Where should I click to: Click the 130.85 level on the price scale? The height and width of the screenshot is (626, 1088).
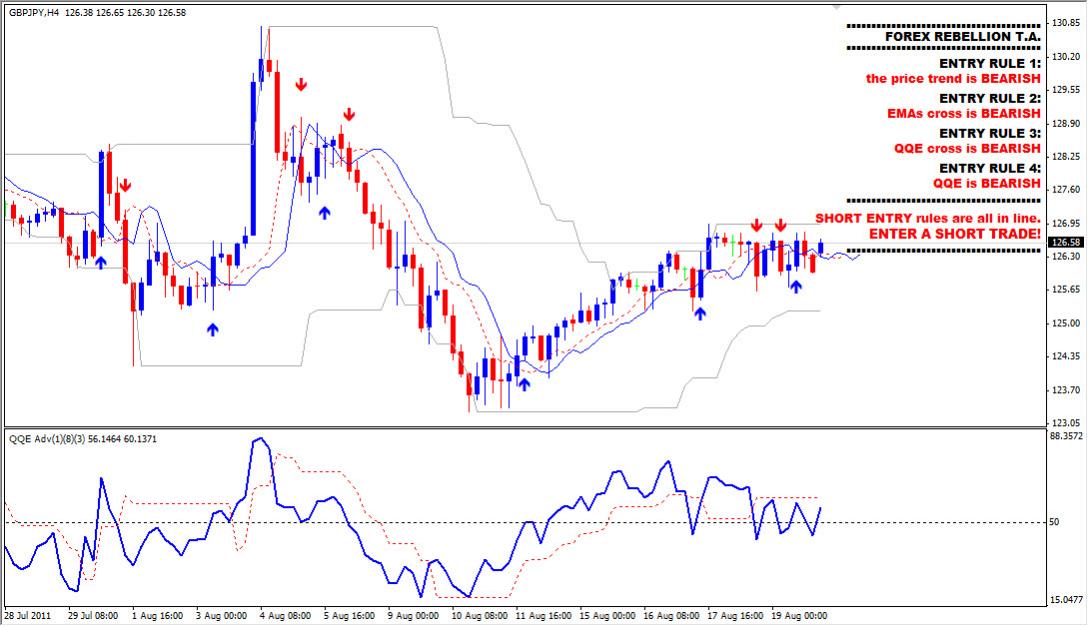click(x=1065, y=22)
